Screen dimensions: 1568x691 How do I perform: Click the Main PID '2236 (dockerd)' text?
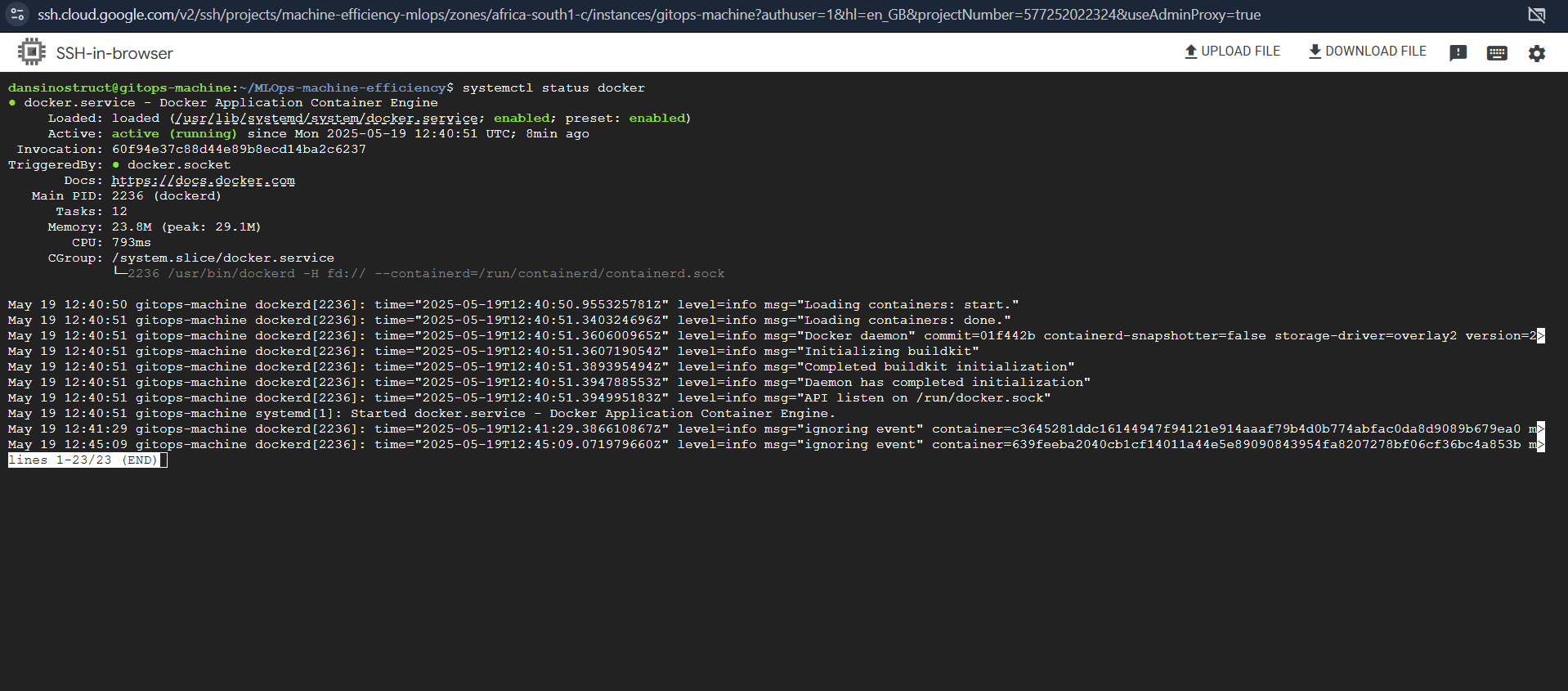point(167,196)
